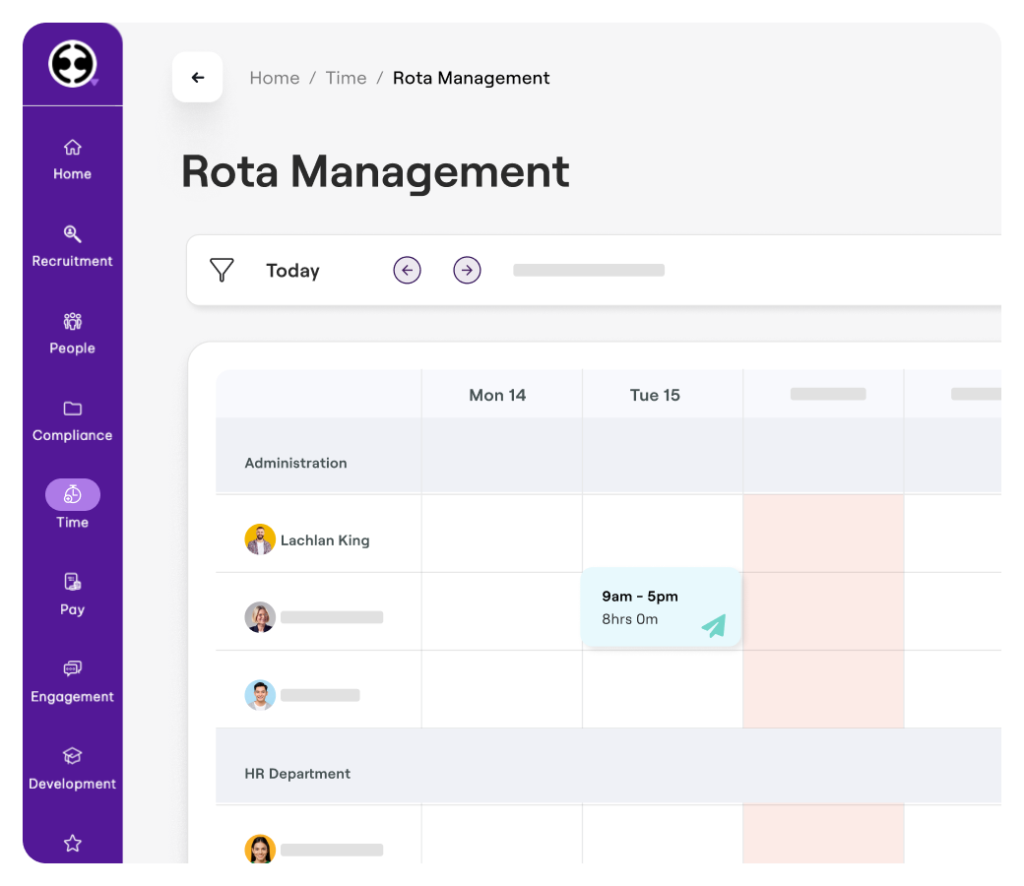Go to previous week with left arrow
1024x886 pixels.
[407, 270]
